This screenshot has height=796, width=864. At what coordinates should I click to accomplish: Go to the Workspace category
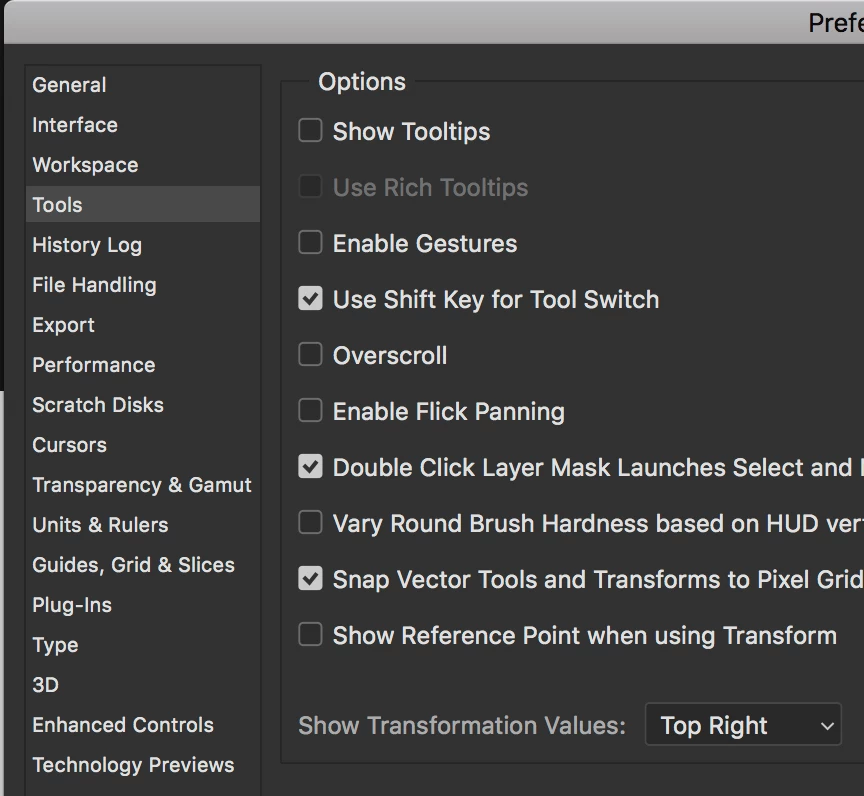click(85, 165)
